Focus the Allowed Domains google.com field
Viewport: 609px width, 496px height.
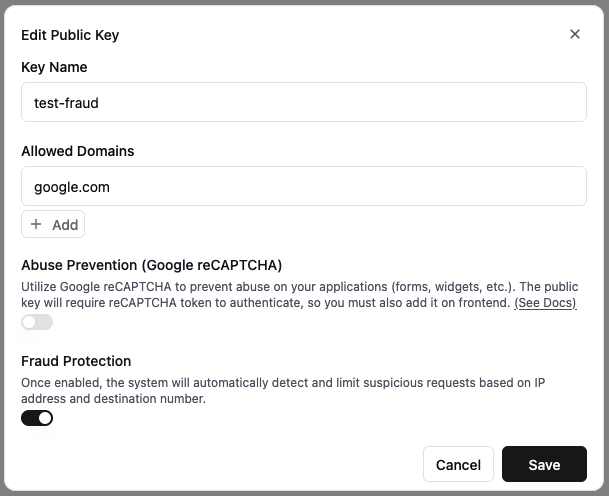[x=303, y=186]
